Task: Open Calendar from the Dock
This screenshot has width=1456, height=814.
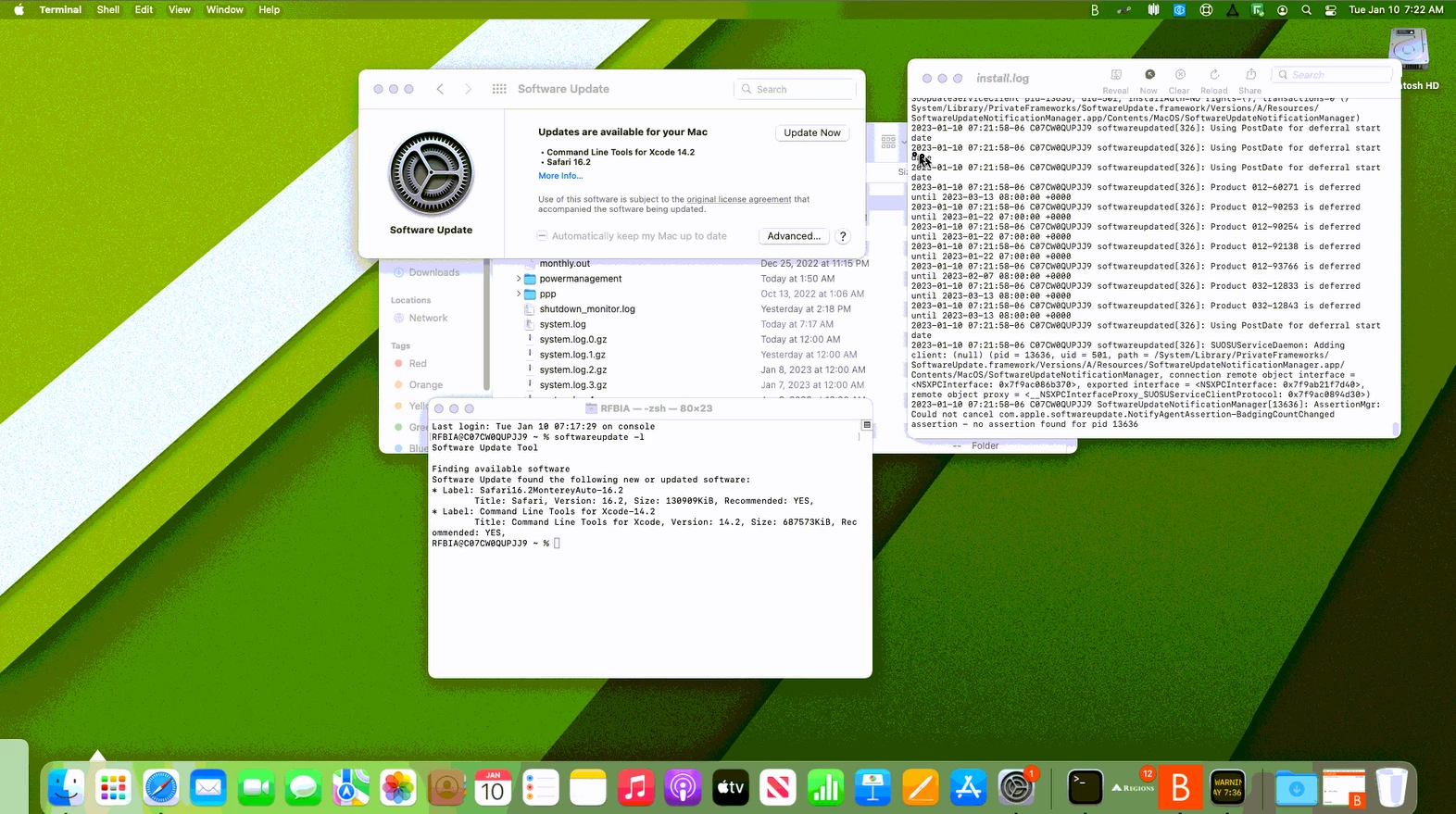Action: click(493, 788)
